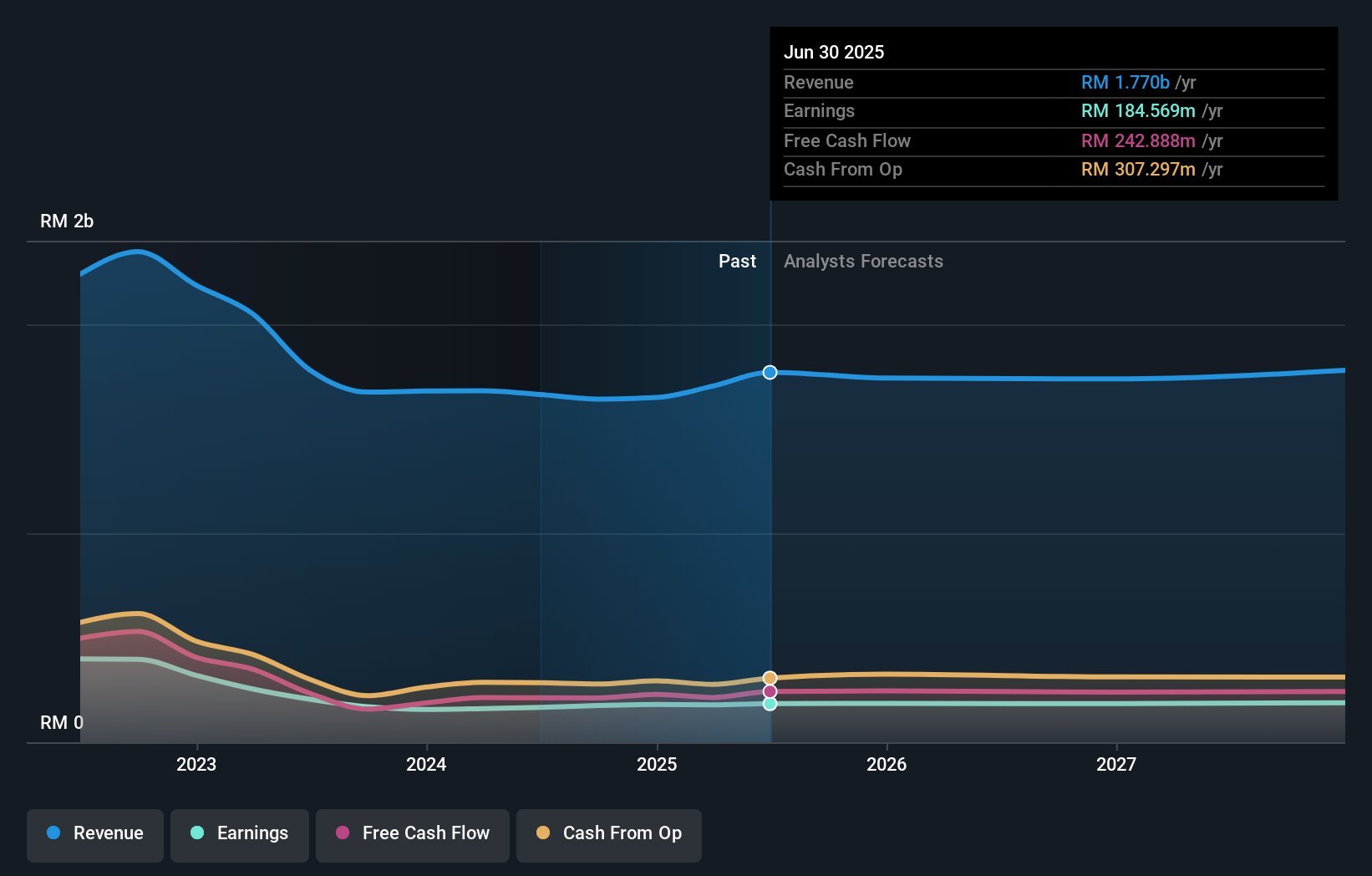Click the pink Free Cash Flow marker
This screenshot has width=1372, height=876.
[769, 690]
